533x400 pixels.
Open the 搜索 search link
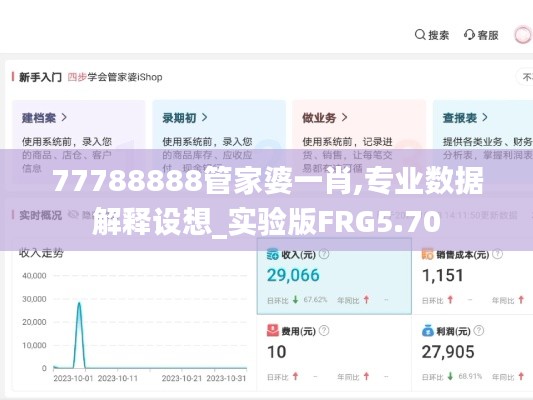439,35
